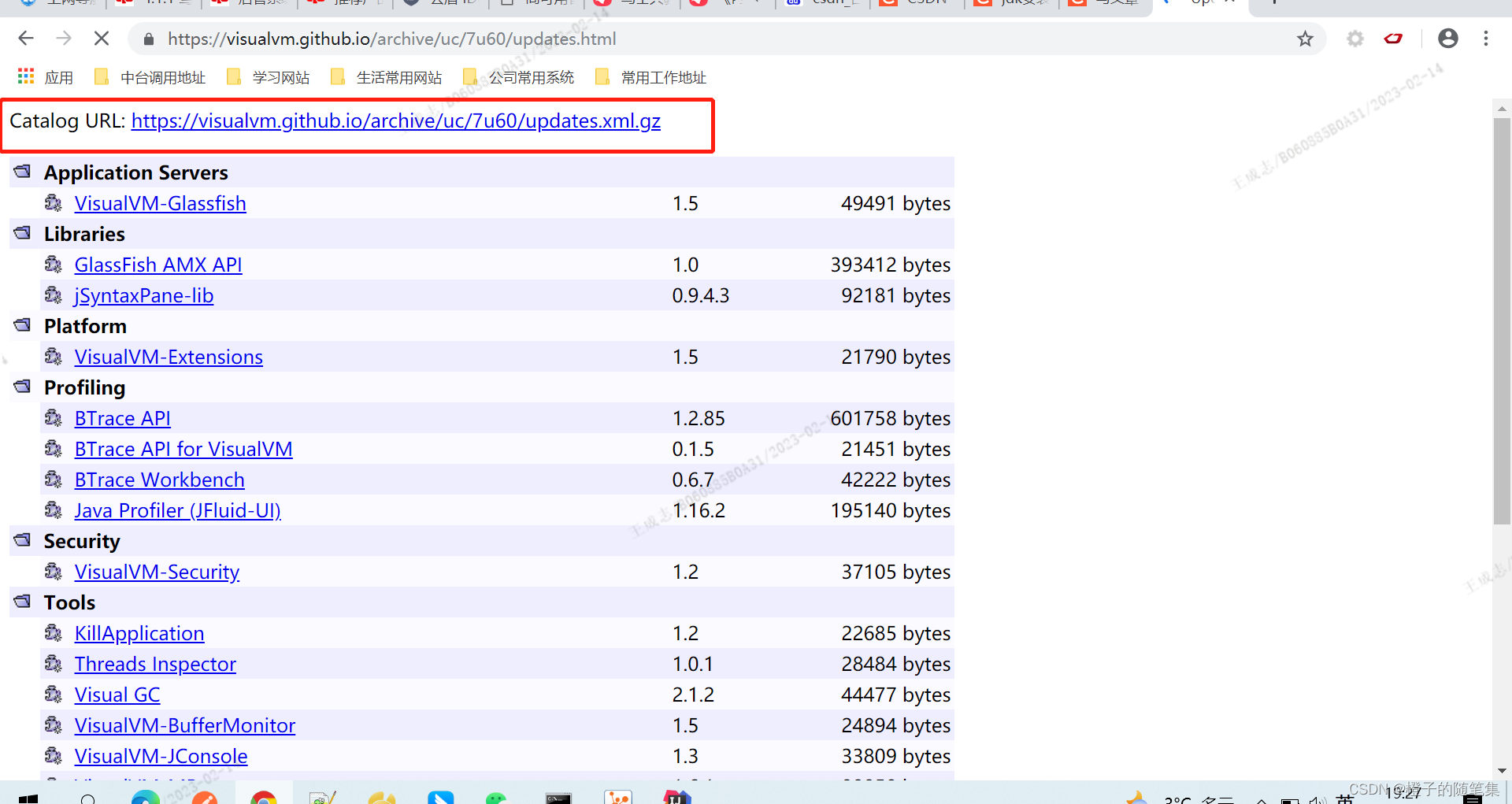This screenshot has width=1512, height=804.
Task: Open the Threads Inspector plugin link
Action: pyautogui.click(x=154, y=664)
